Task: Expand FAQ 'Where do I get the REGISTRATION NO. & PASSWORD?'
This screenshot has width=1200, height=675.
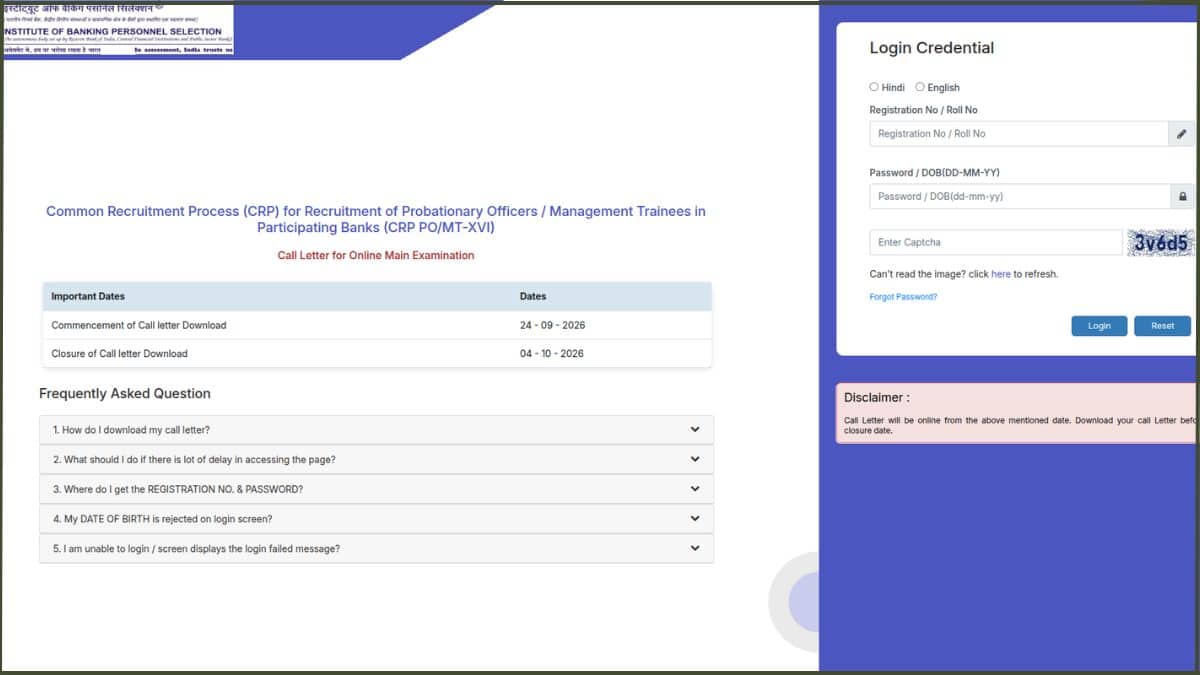Action: [376, 489]
